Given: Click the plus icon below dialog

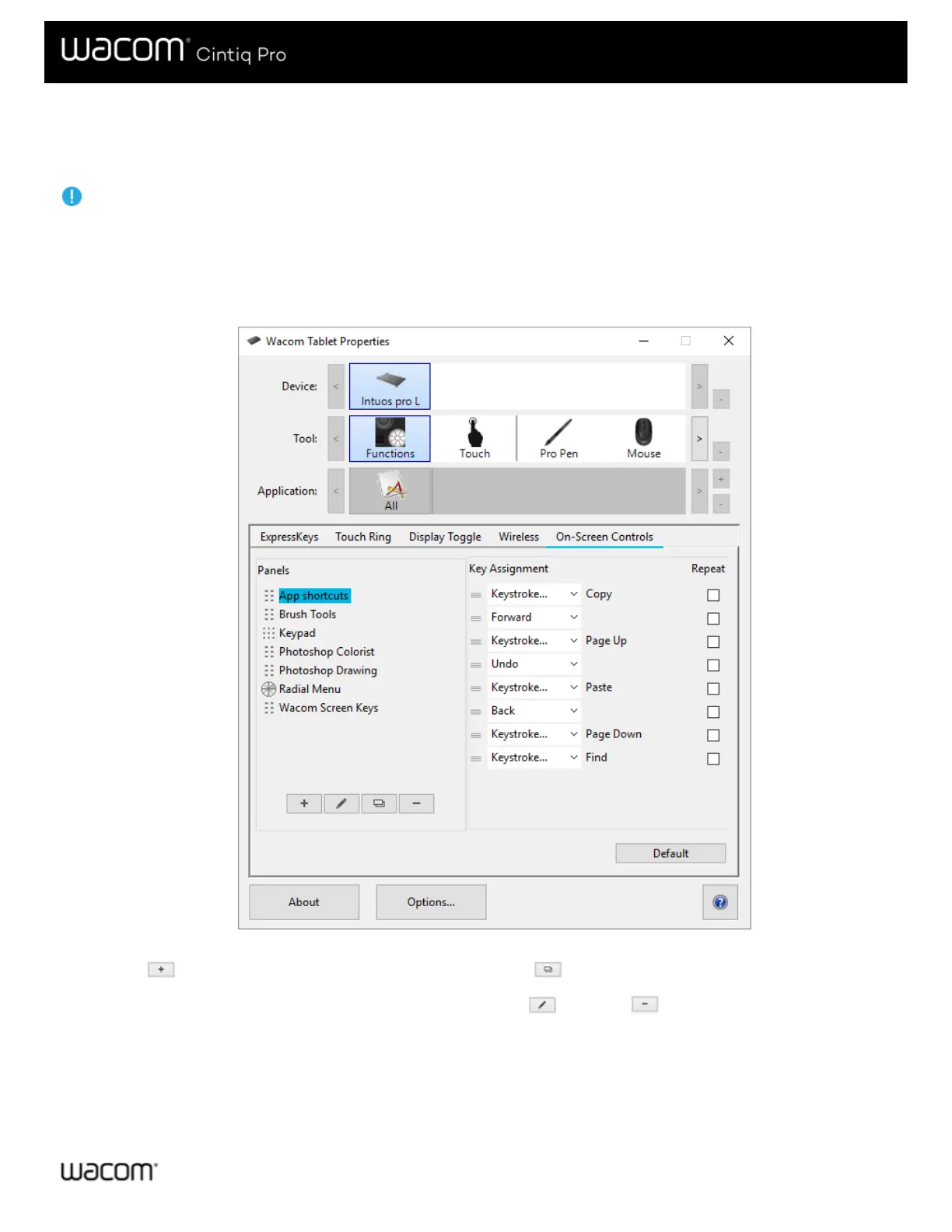Looking at the screenshot, I should pos(161,970).
